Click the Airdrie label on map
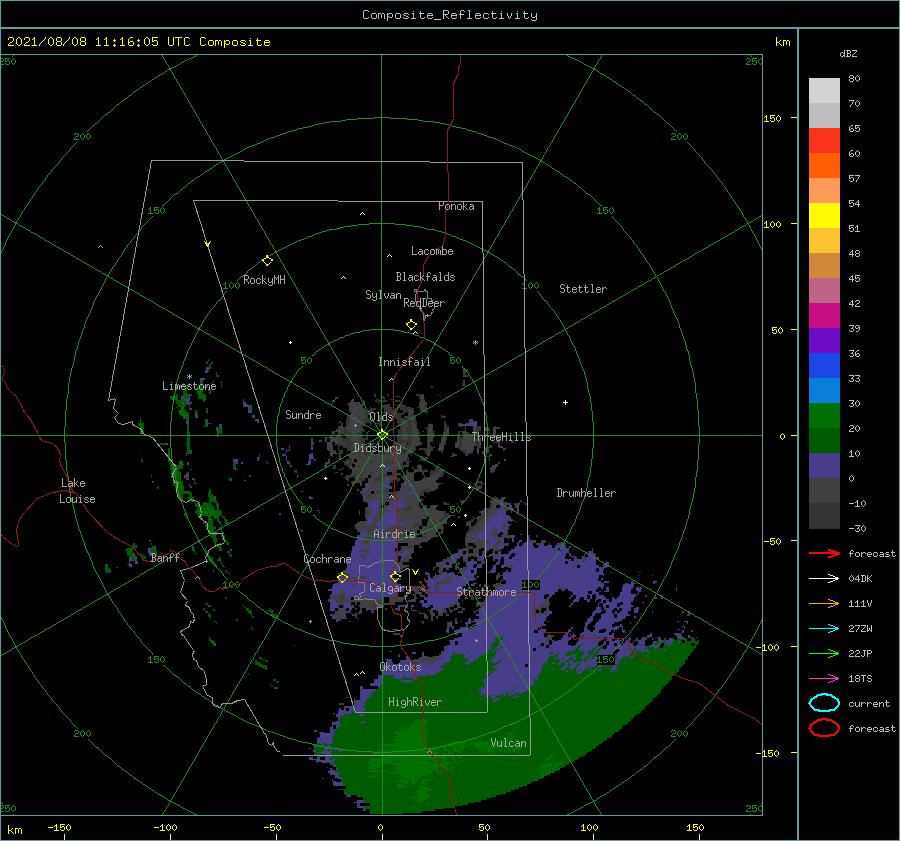900x841 pixels. pyautogui.click(x=394, y=534)
